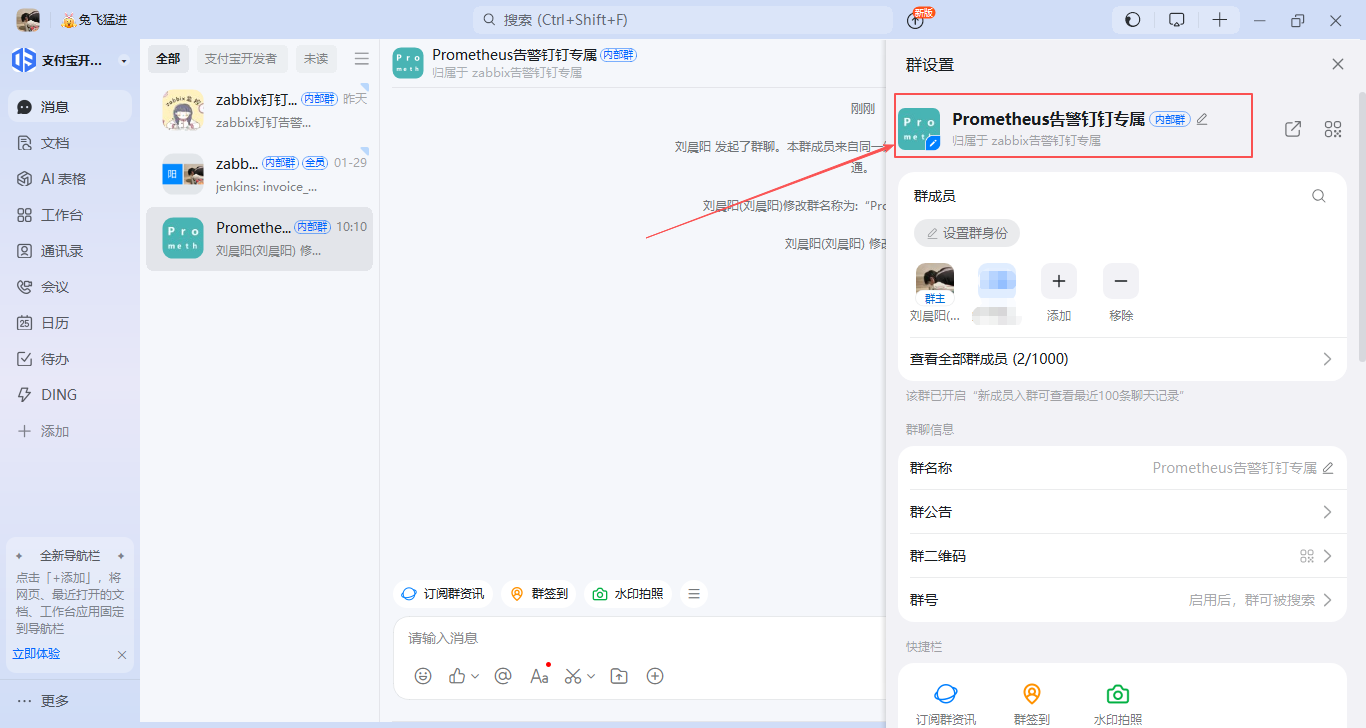
Task: Open the emoji picker in message toolbar
Action: coord(423,676)
